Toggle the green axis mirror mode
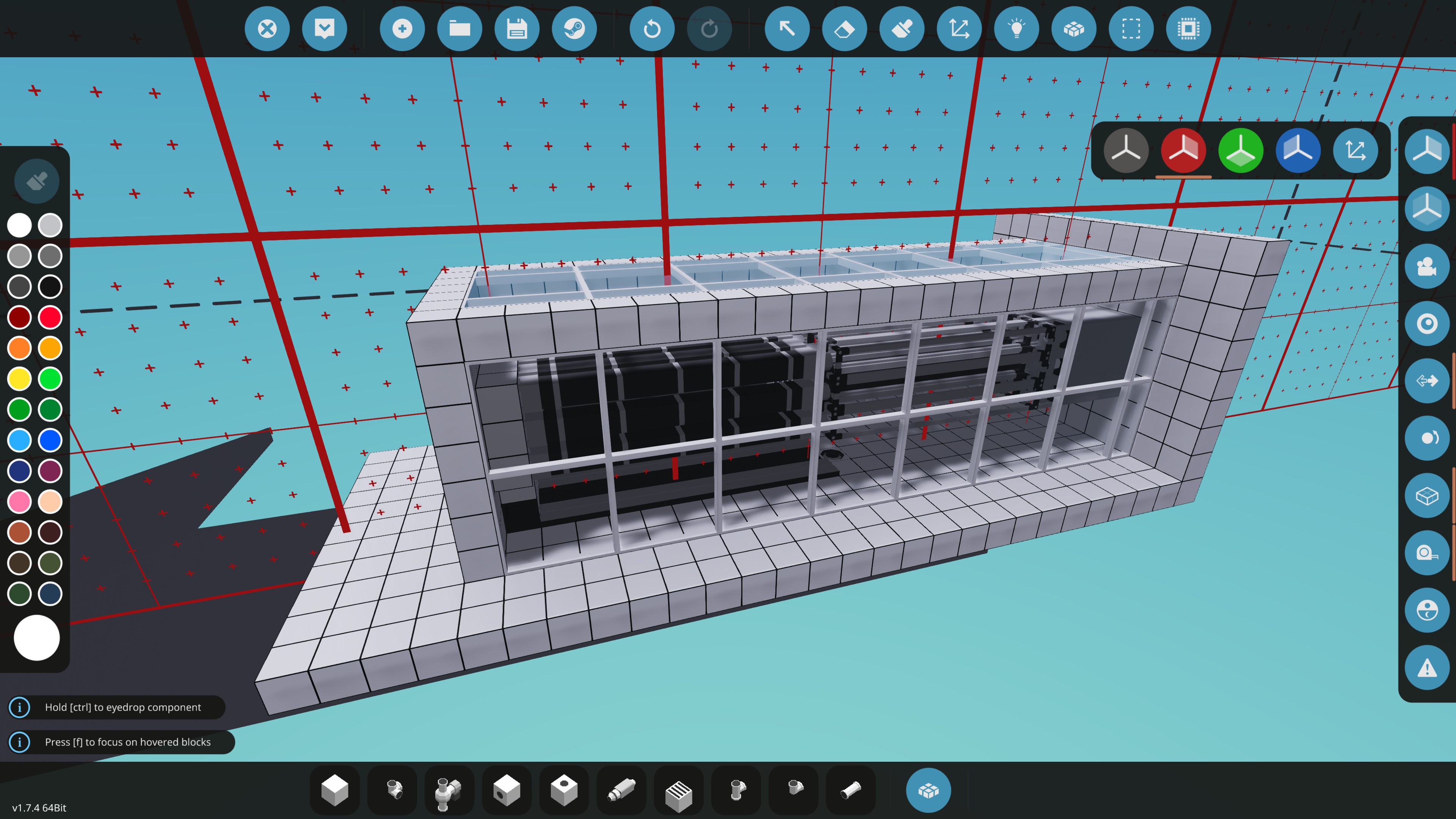The image size is (1456, 819). [1241, 151]
